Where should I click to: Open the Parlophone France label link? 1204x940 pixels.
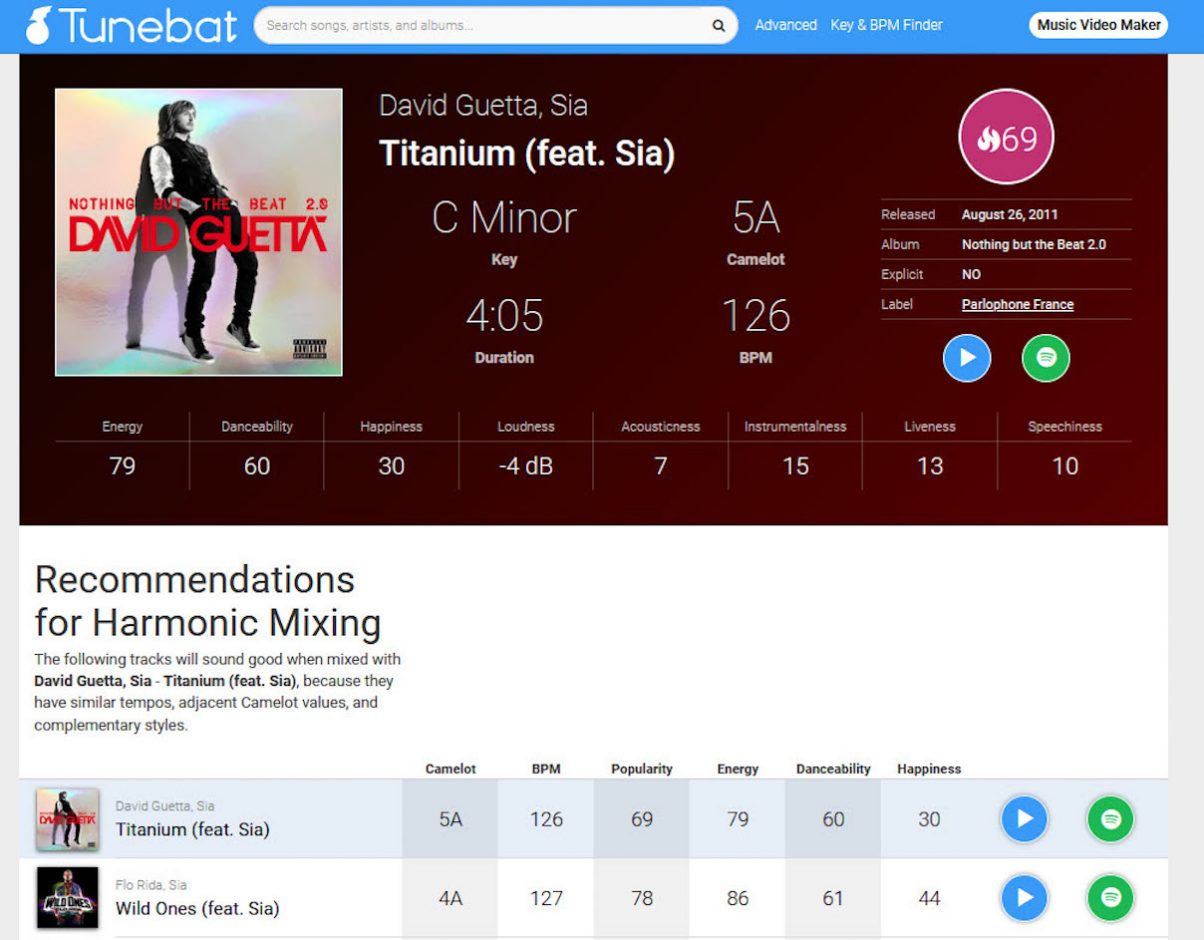click(x=1016, y=304)
